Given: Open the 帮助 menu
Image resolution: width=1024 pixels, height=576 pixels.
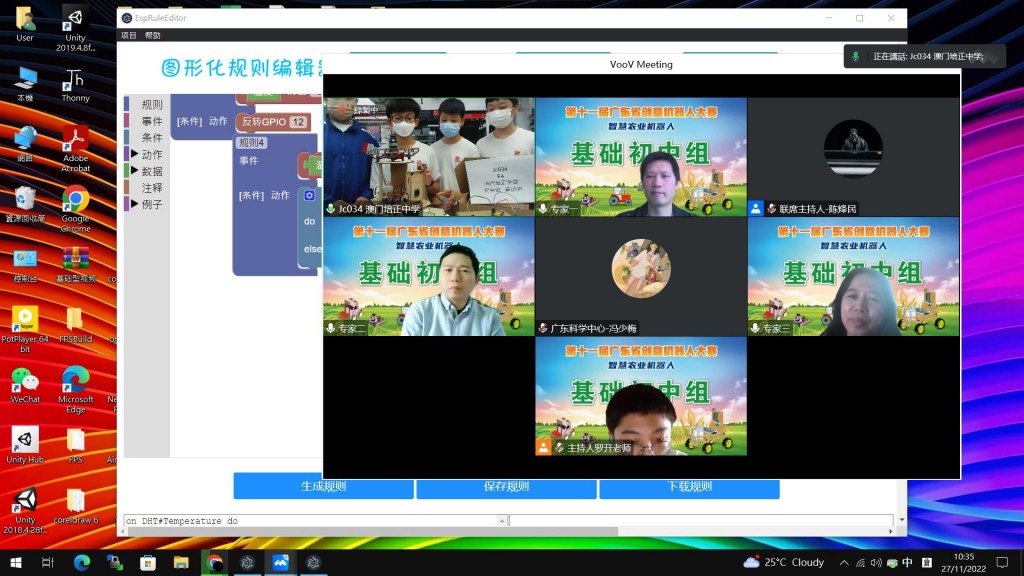Looking at the screenshot, I should click(x=152, y=35).
